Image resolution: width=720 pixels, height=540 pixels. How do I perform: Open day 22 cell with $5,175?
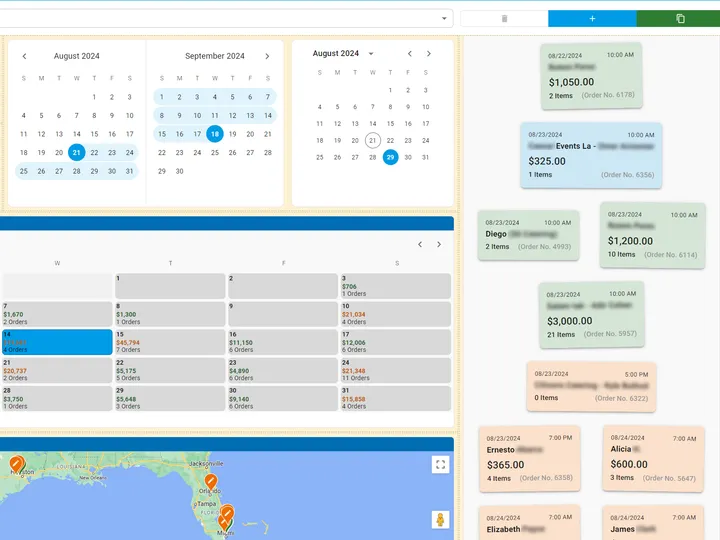point(170,370)
